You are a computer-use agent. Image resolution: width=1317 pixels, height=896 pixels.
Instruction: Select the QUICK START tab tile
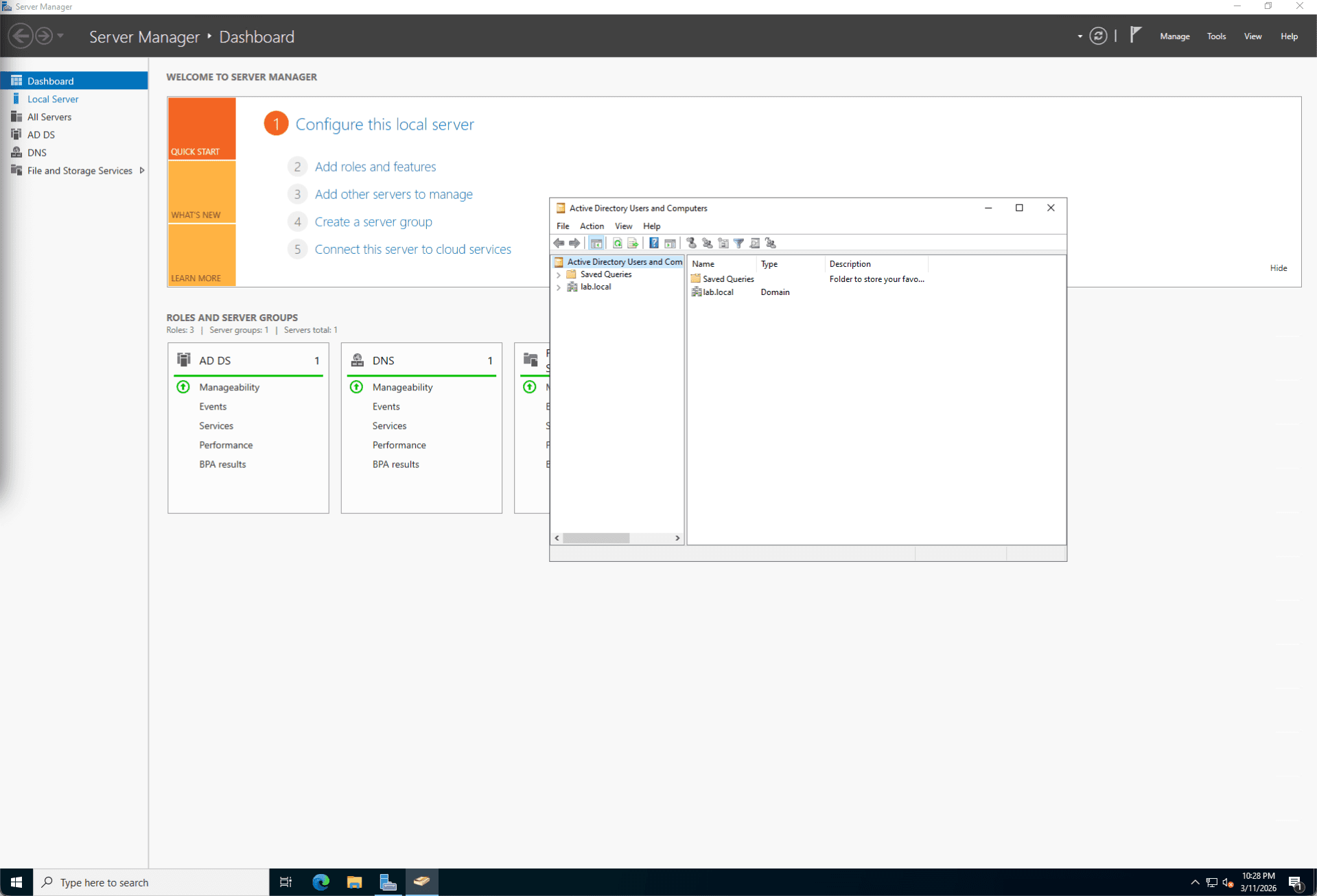click(x=202, y=128)
